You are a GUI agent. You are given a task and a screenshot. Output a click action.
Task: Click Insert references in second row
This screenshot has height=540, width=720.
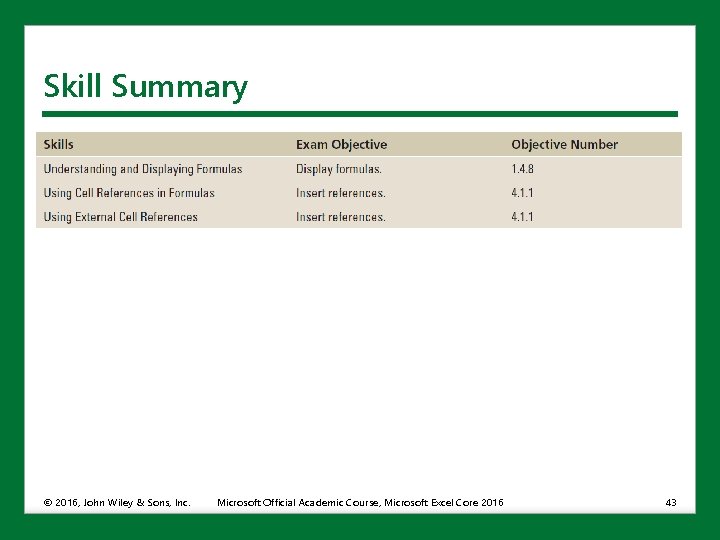coord(340,193)
